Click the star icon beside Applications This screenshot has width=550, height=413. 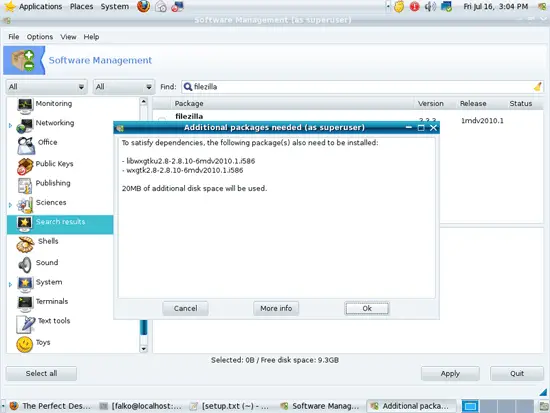pyautogui.click(x=10, y=6)
